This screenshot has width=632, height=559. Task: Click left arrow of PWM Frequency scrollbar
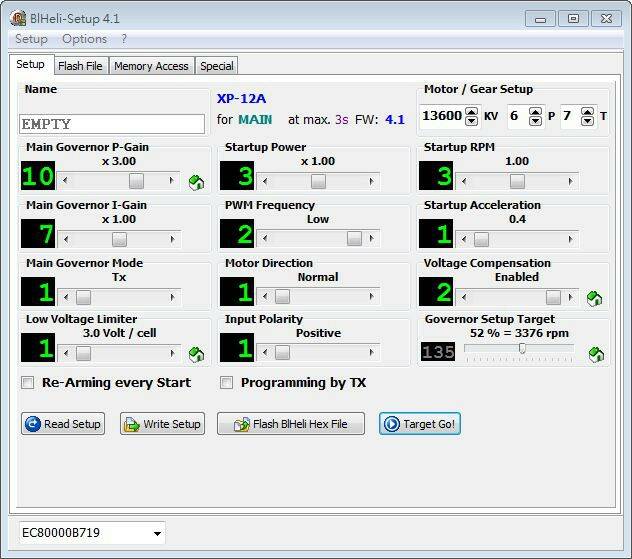point(264,238)
